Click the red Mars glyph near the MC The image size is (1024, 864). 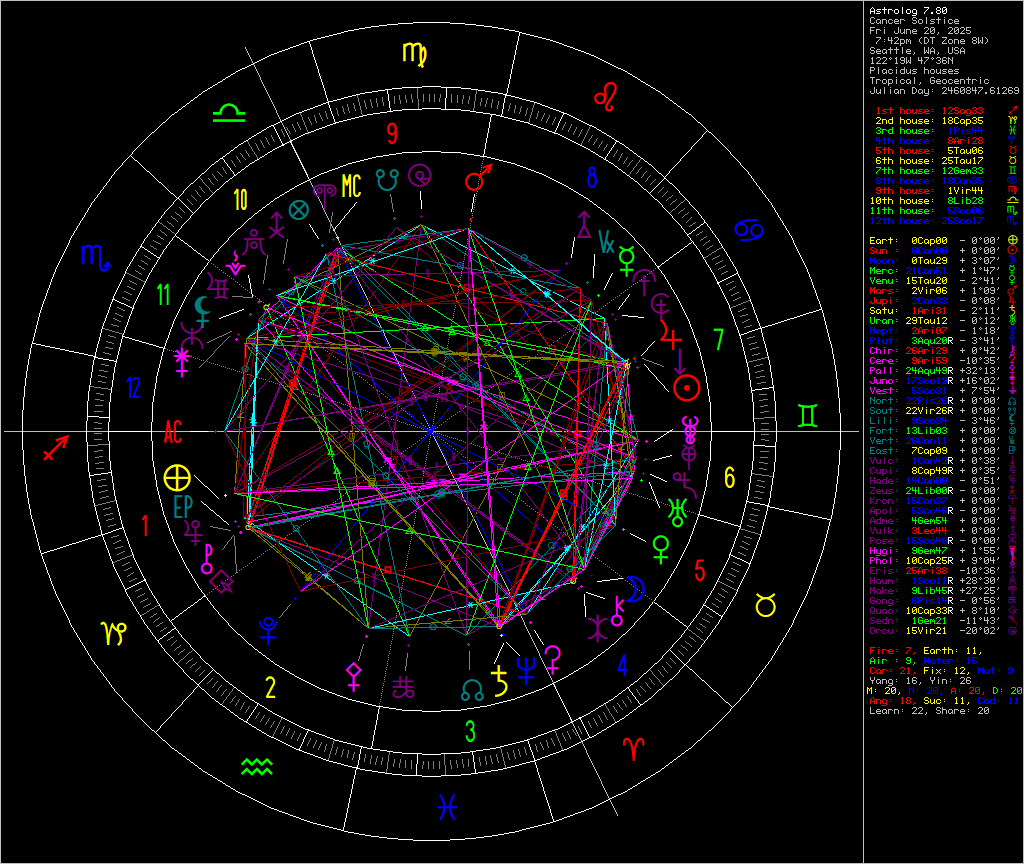pyautogui.click(x=474, y=182)
